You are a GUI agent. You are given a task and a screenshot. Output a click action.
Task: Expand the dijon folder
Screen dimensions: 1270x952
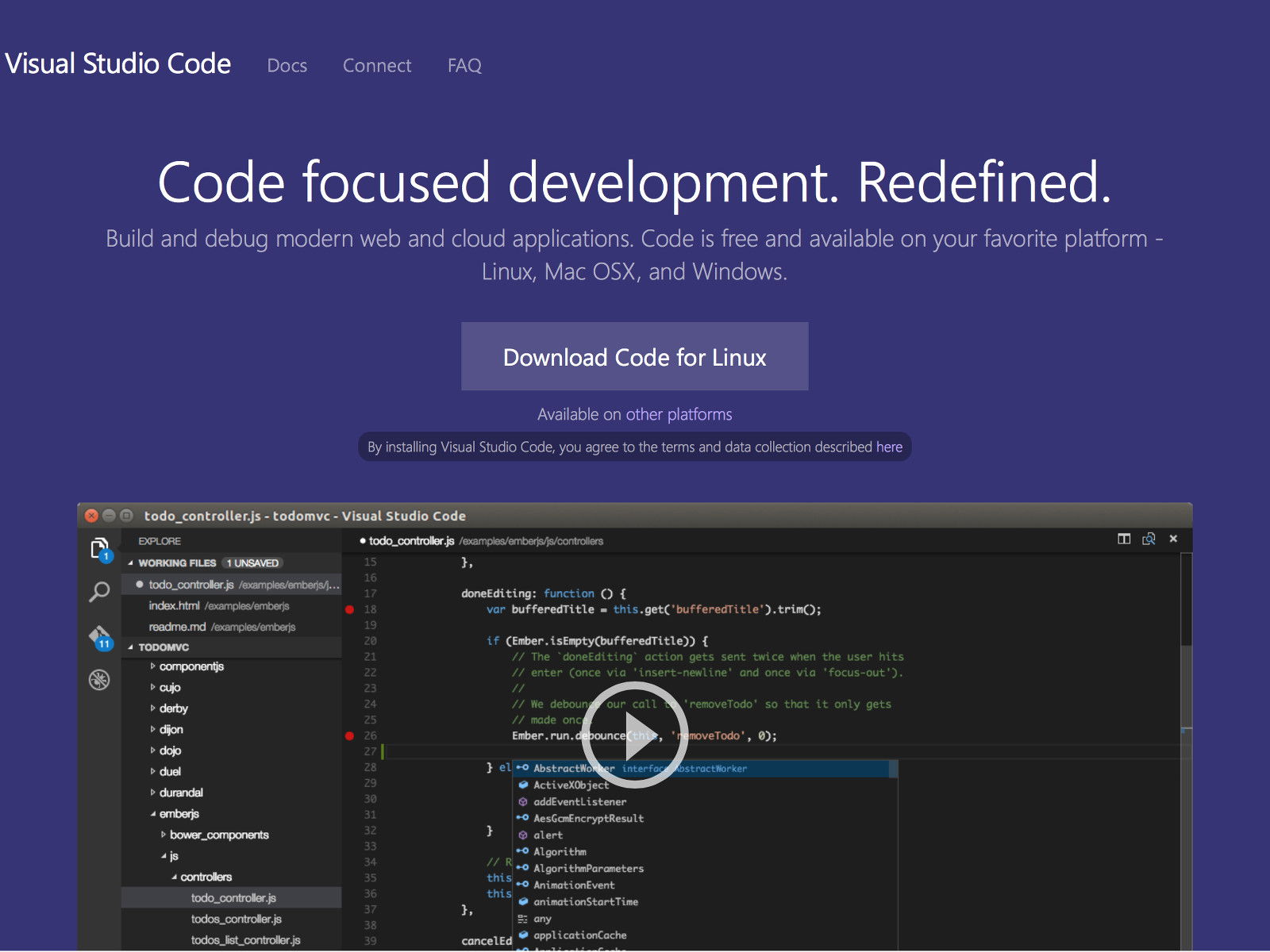152,729
